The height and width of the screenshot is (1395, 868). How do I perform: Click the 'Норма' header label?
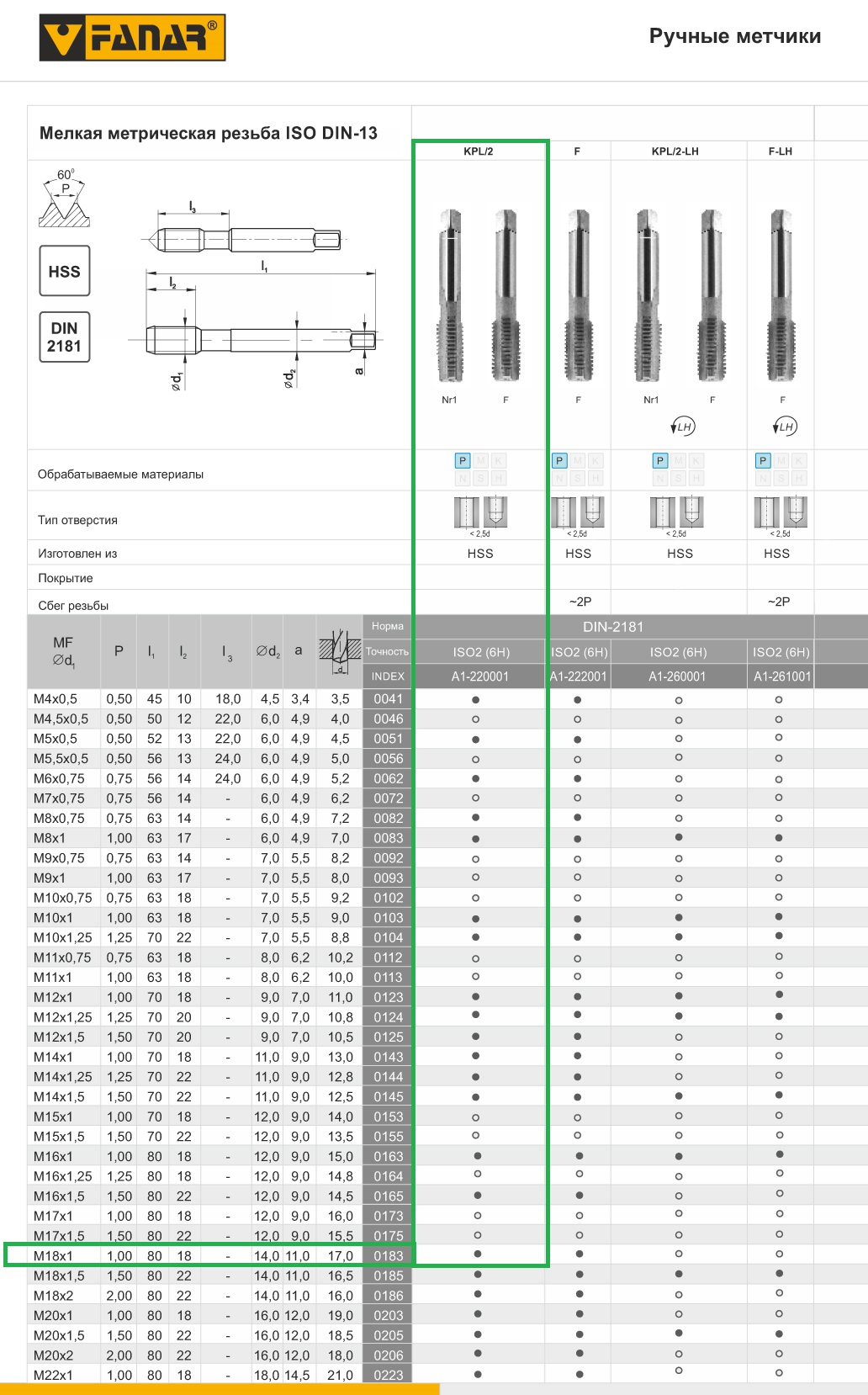tap(388, 626)
